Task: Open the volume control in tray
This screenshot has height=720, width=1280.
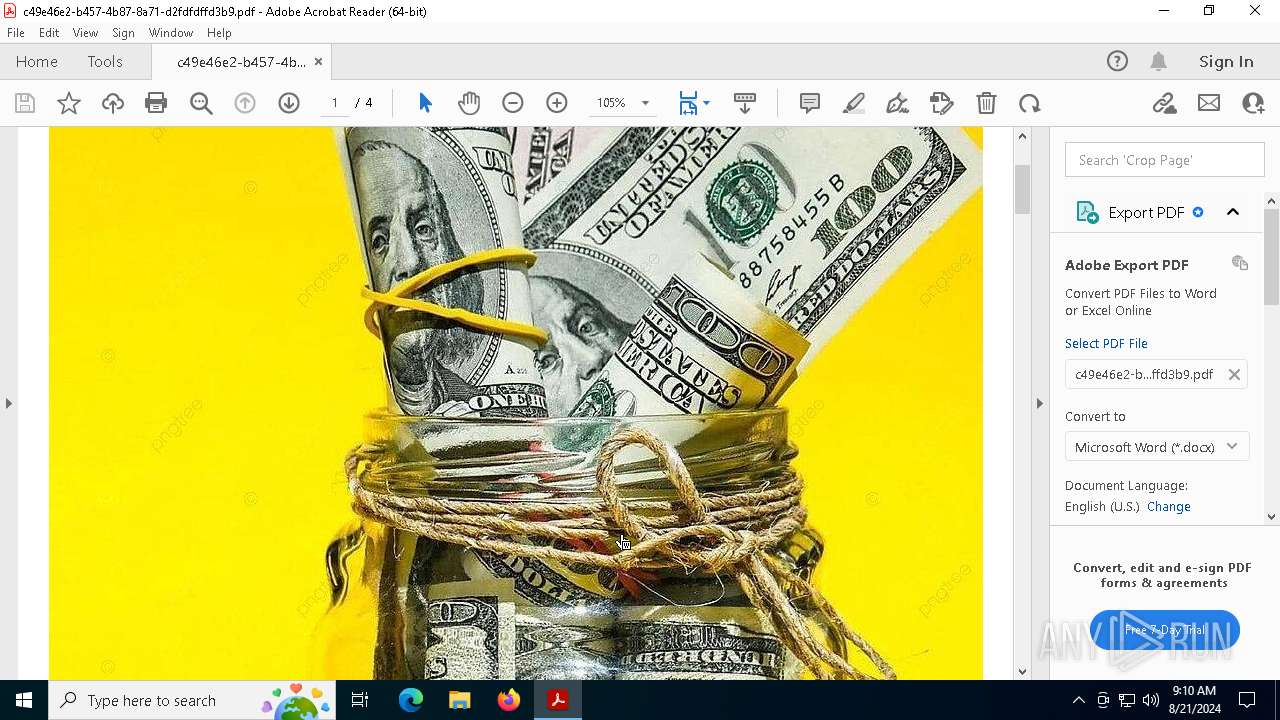Action: point(1151,700)
